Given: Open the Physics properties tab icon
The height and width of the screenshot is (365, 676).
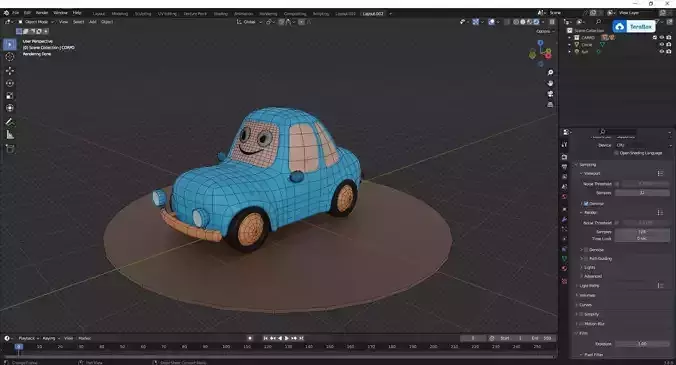Looking at the screenshot, I should pyautogui.click(x=564, y=239).
